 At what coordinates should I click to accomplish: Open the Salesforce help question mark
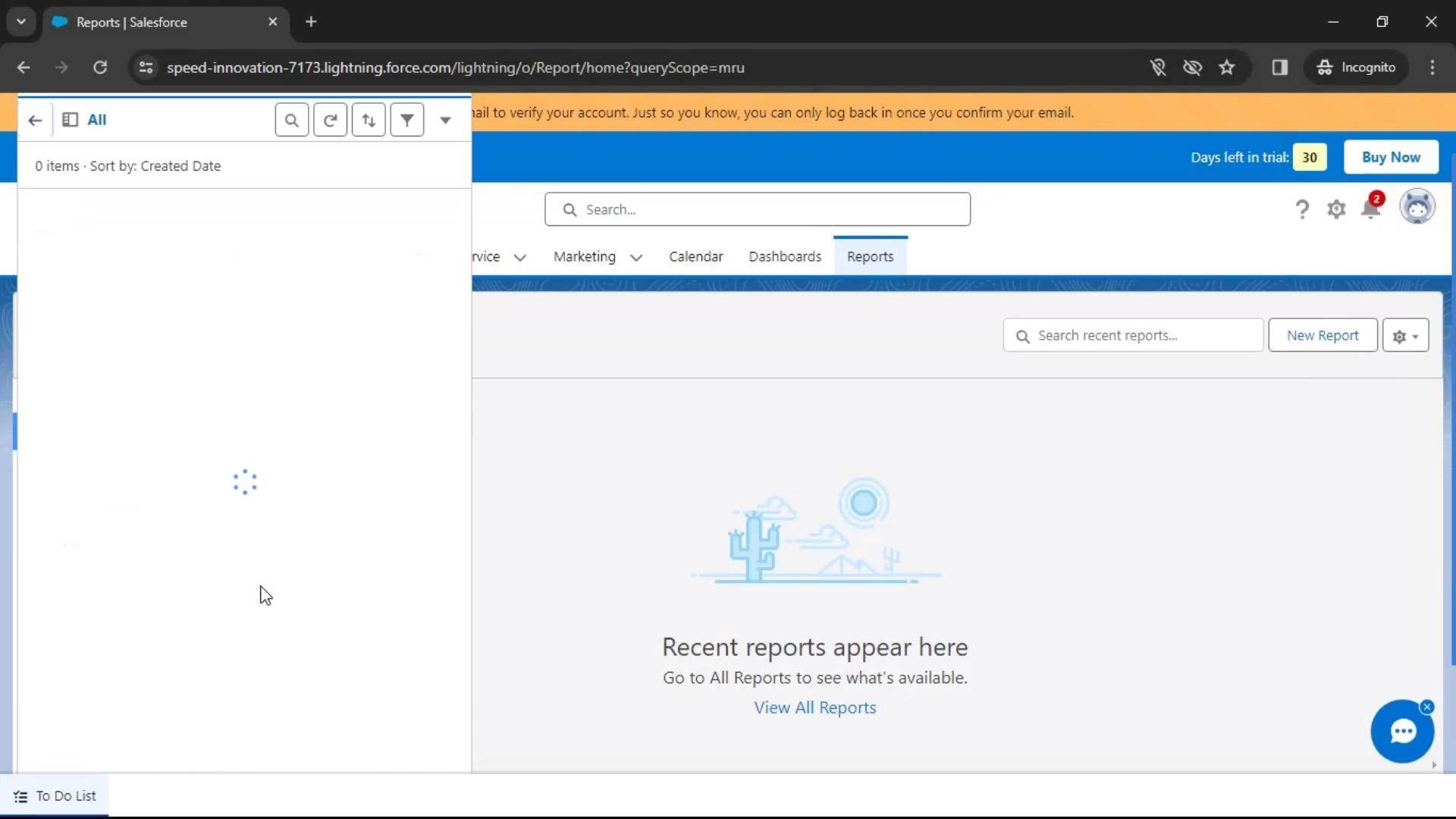coord(1302,209)
